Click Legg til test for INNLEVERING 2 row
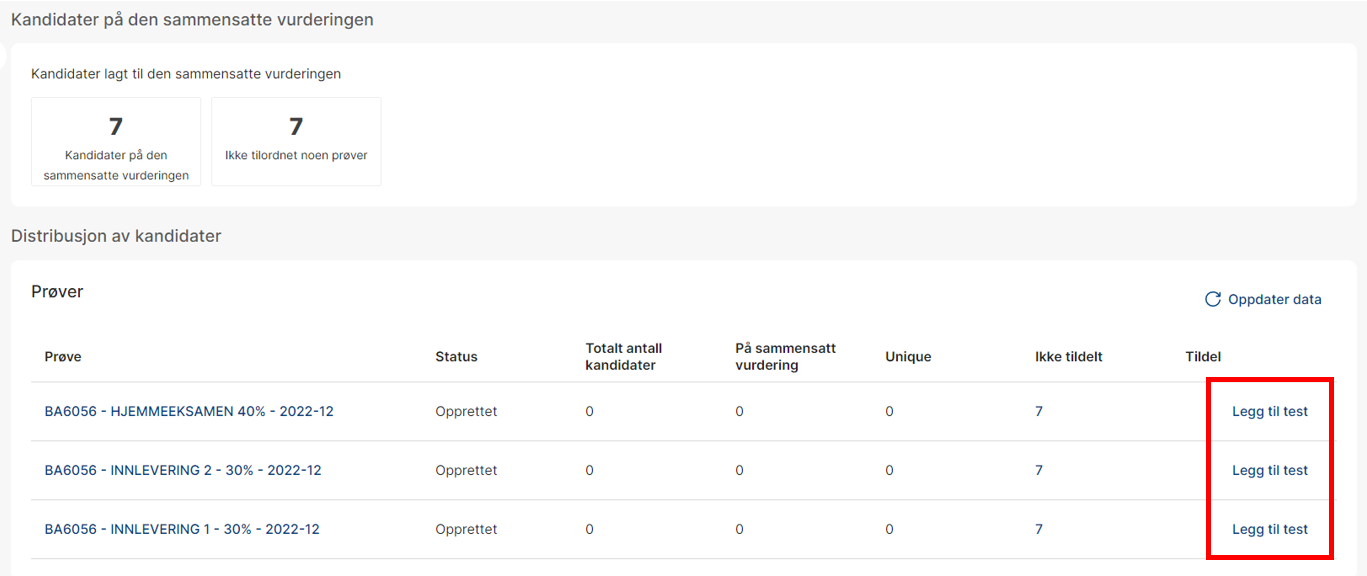Image resolution: width=1367 pixels, height=576 pixels. pyautogui.click(x=1269, y=470)
